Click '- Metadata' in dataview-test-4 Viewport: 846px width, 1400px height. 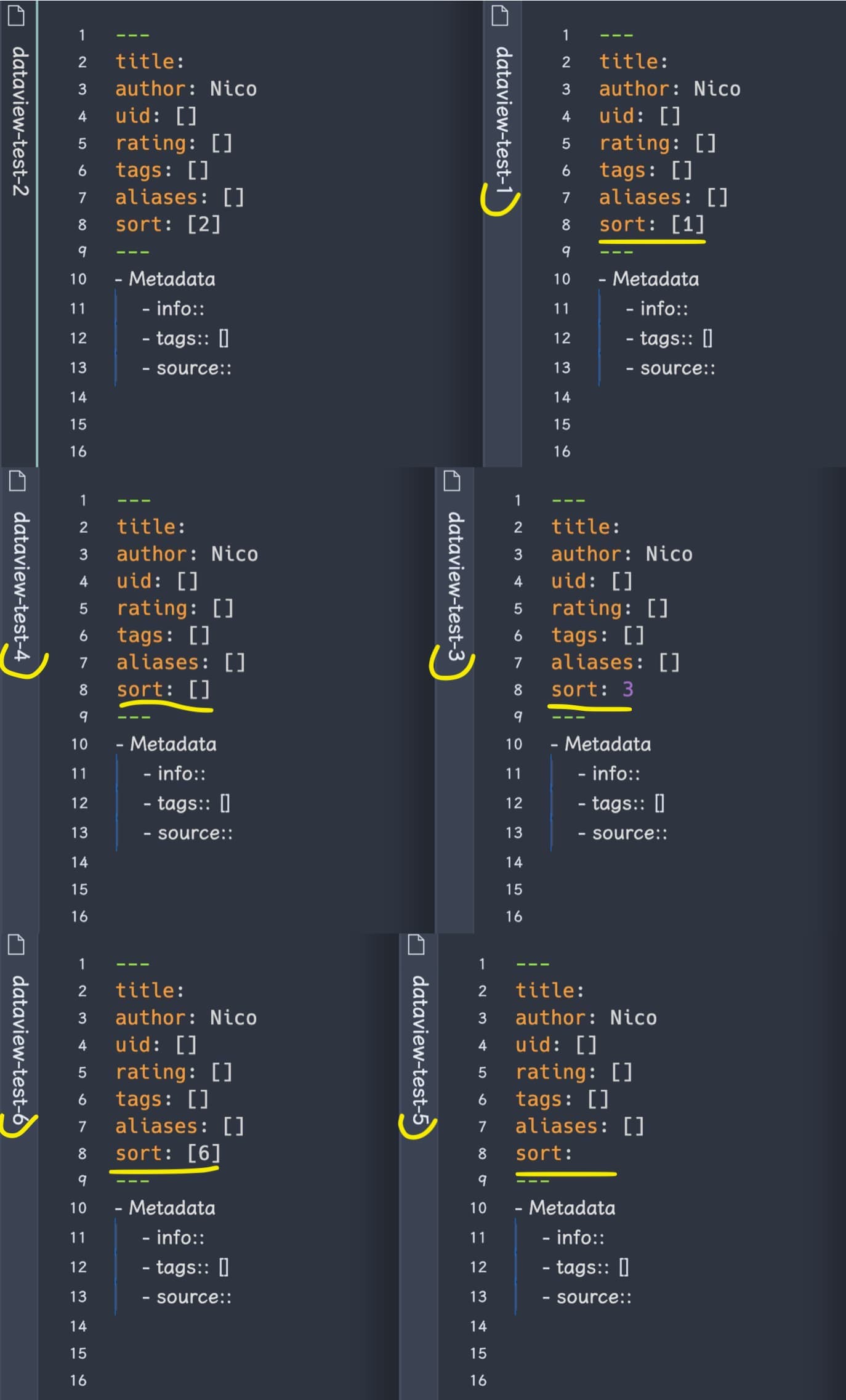(166, 744)
